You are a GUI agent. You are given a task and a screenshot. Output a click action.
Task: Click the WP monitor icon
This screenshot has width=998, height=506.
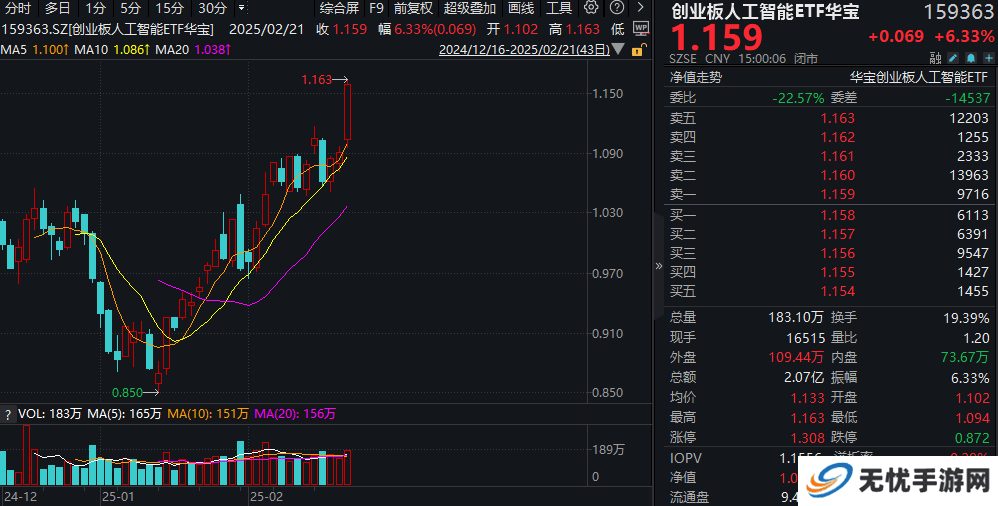[641, 29]
